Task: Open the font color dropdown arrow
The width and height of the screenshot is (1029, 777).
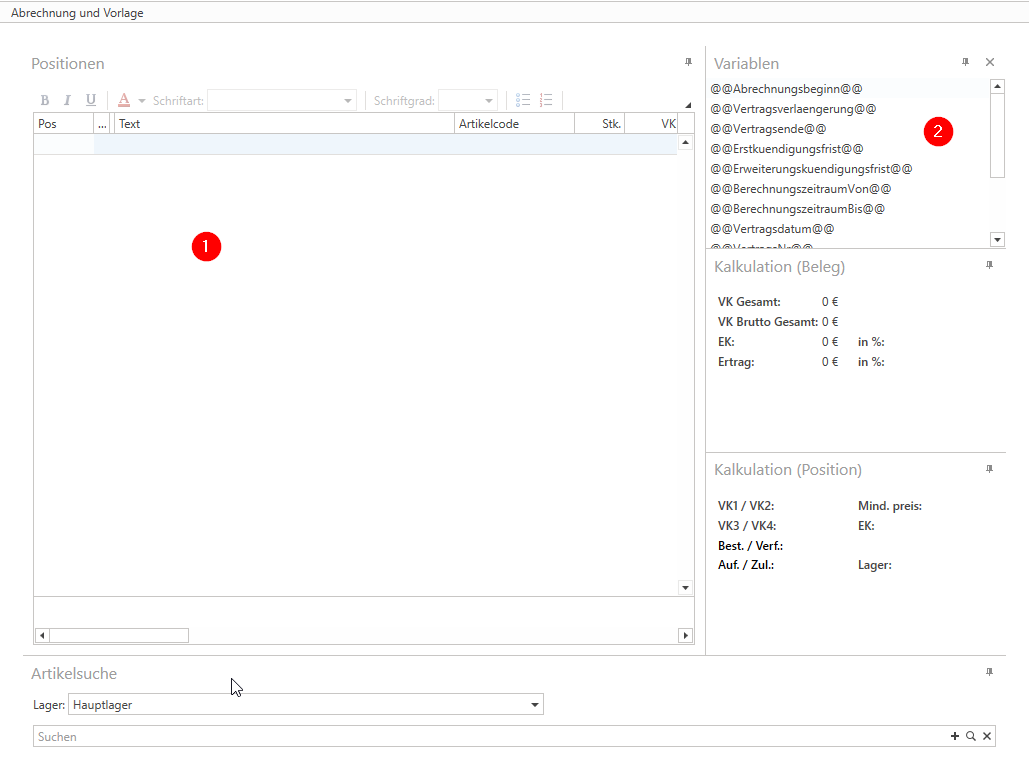Action: click(x=142, y=101)
